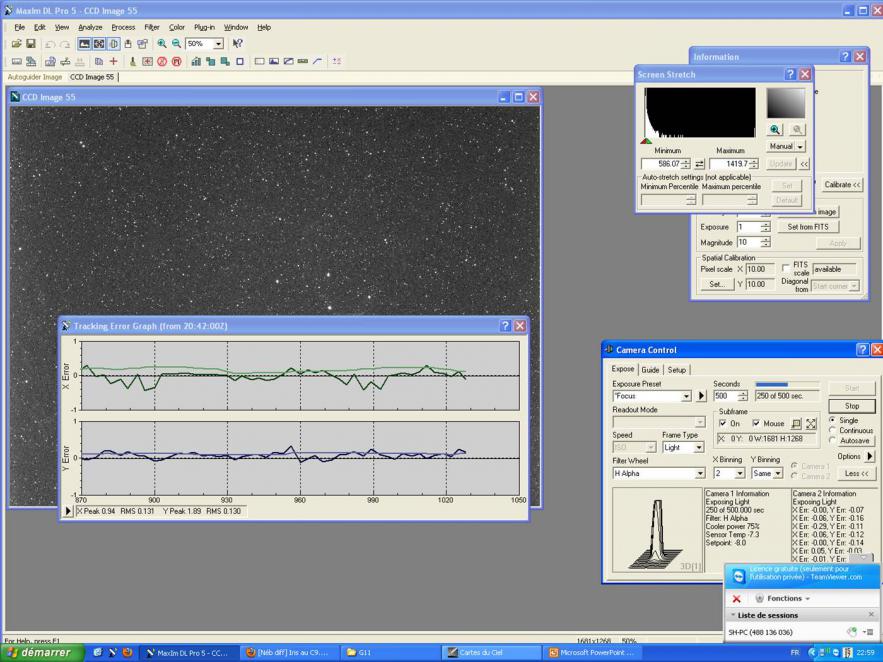
Task: Click the Seconds exposure input field
Action: (725, 396)
